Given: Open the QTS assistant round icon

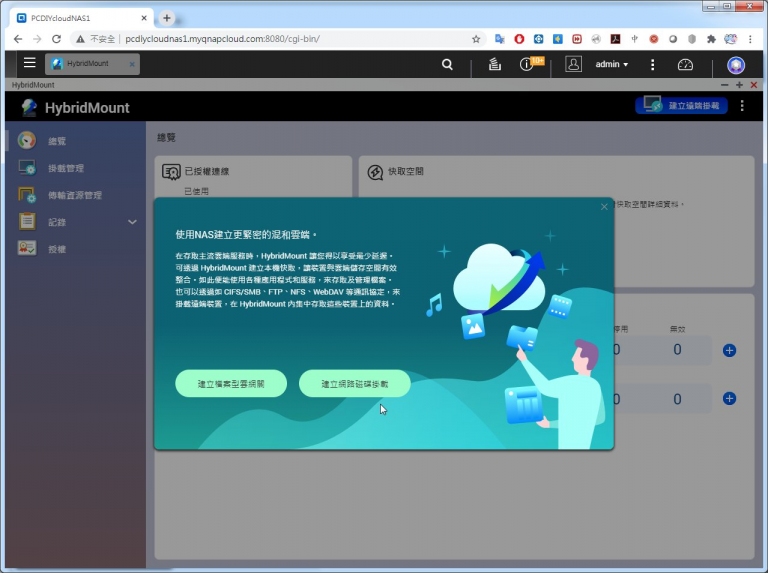Looking at the screenshot, I should point(735,65).
